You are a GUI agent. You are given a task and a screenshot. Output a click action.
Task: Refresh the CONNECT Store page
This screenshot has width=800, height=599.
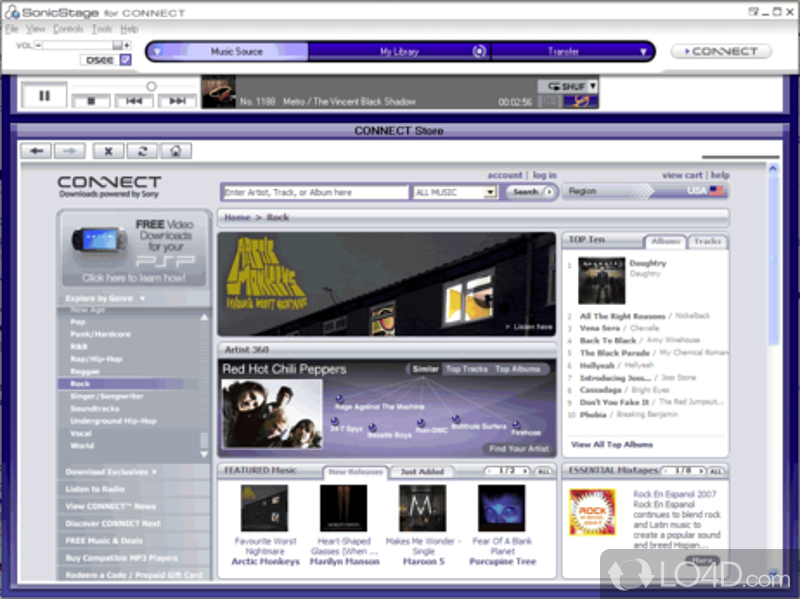pos(142,151)
